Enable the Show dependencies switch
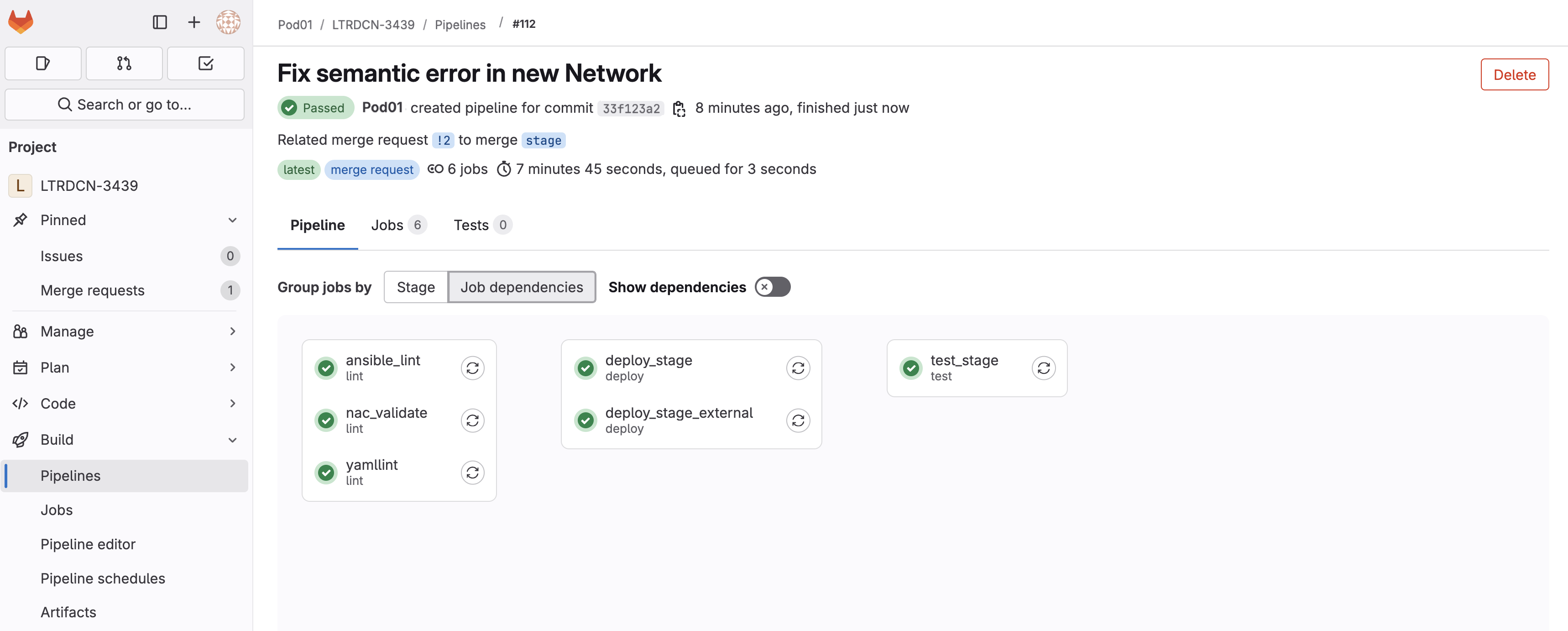1568x631 pixels. tap(773, 287)
